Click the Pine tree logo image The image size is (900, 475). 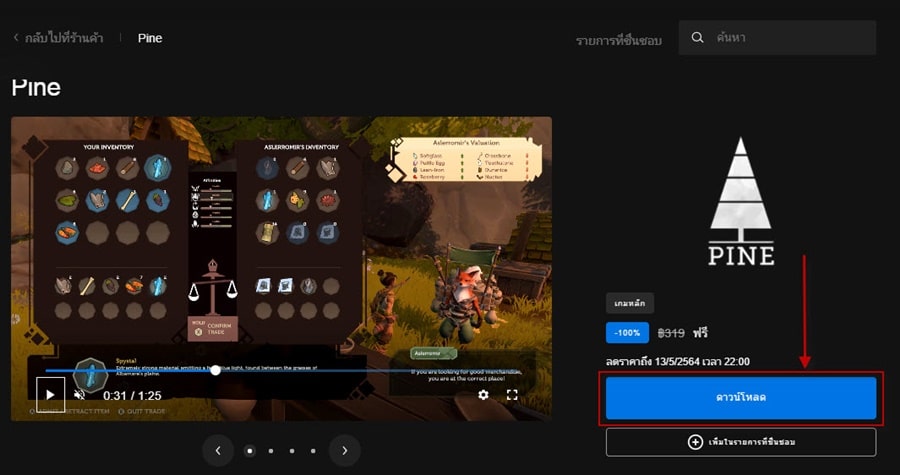pyautogui.click(x=741, y=202)
